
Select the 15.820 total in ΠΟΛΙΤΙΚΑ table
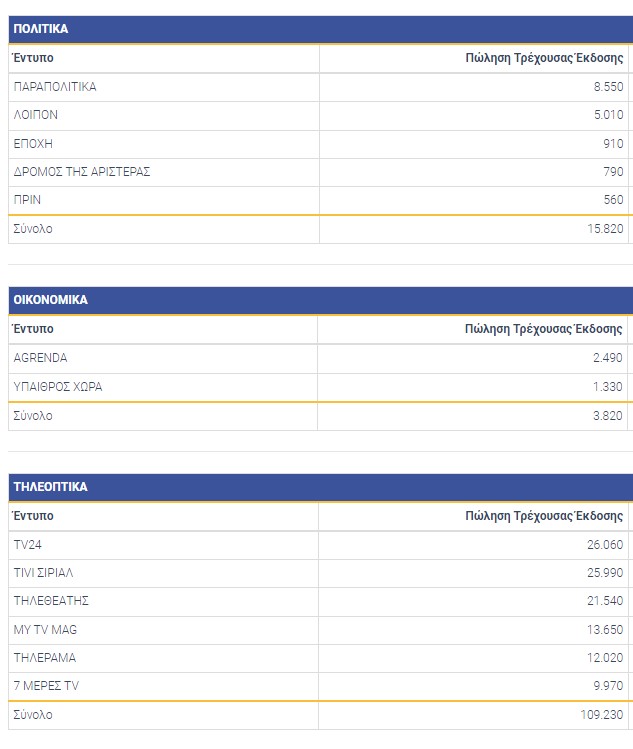click(x=604, y=229)
